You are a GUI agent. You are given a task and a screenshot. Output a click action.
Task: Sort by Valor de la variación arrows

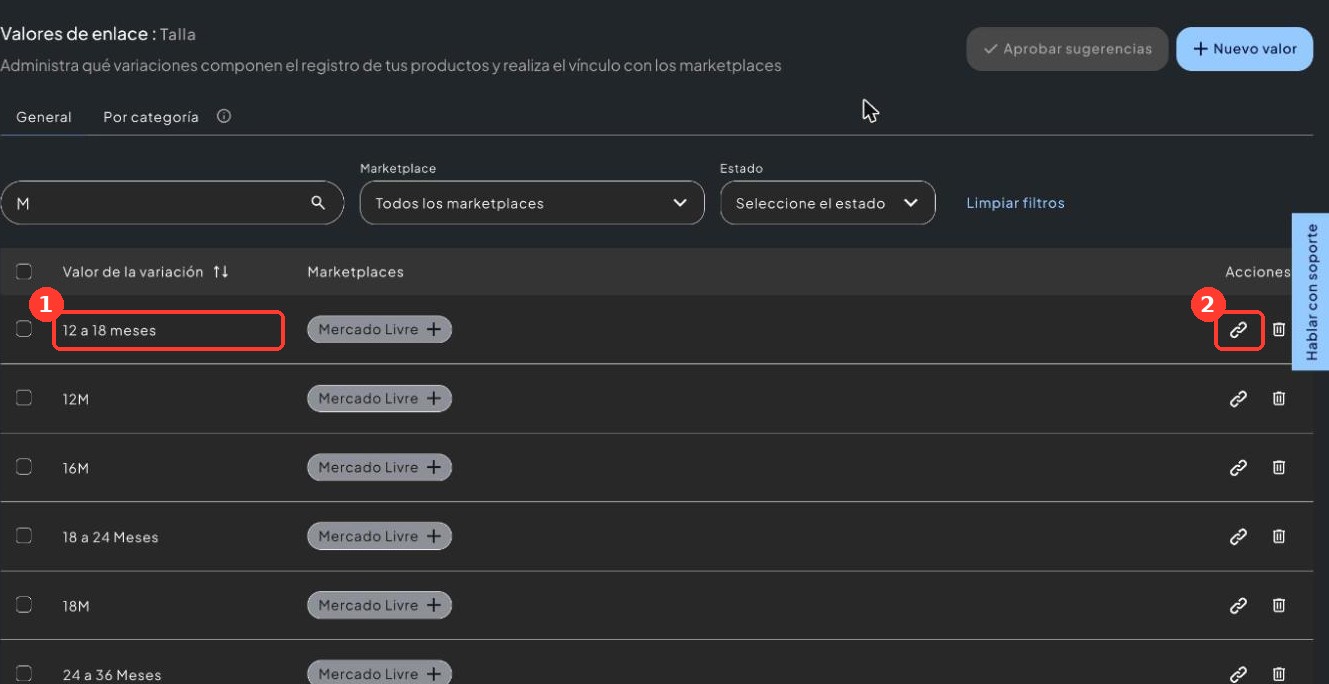point(221,272)
